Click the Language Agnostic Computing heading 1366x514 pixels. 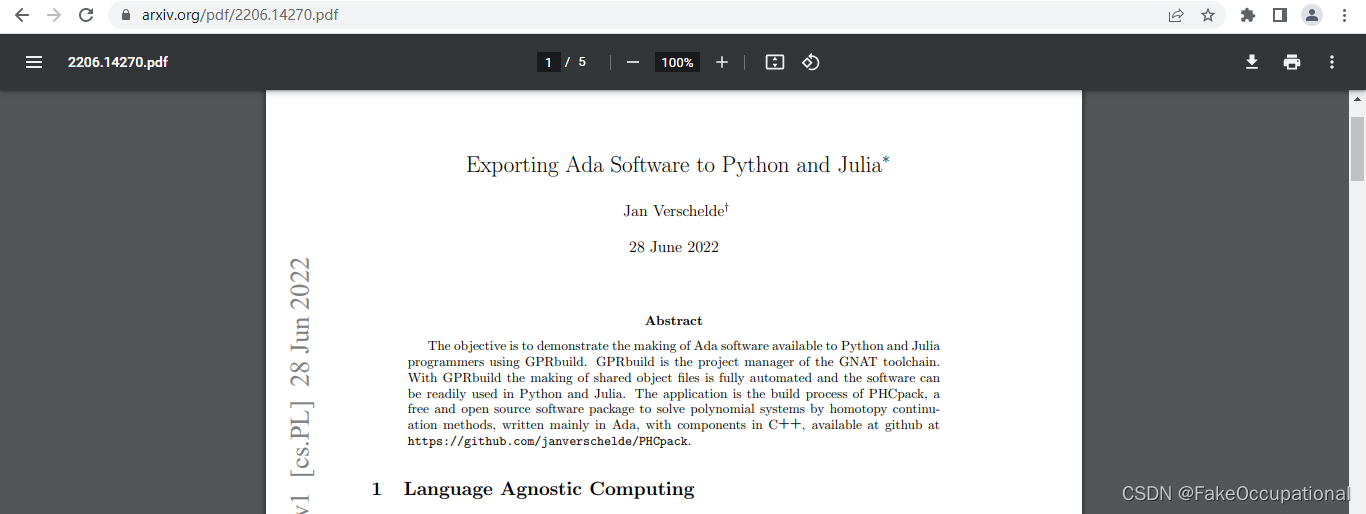[x=549, y=489]
